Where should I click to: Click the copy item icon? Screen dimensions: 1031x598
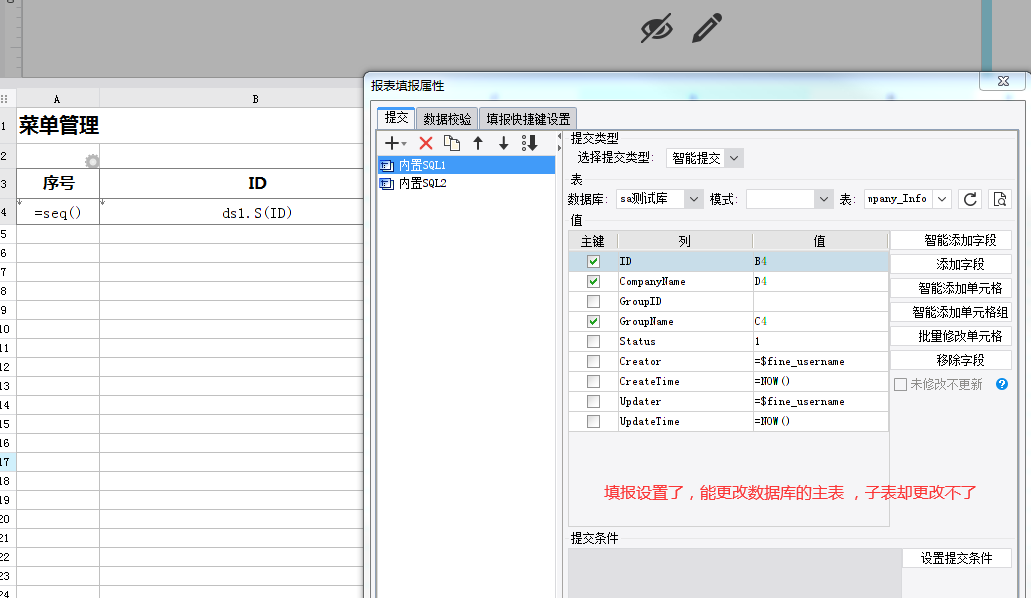tap(452, 143)
